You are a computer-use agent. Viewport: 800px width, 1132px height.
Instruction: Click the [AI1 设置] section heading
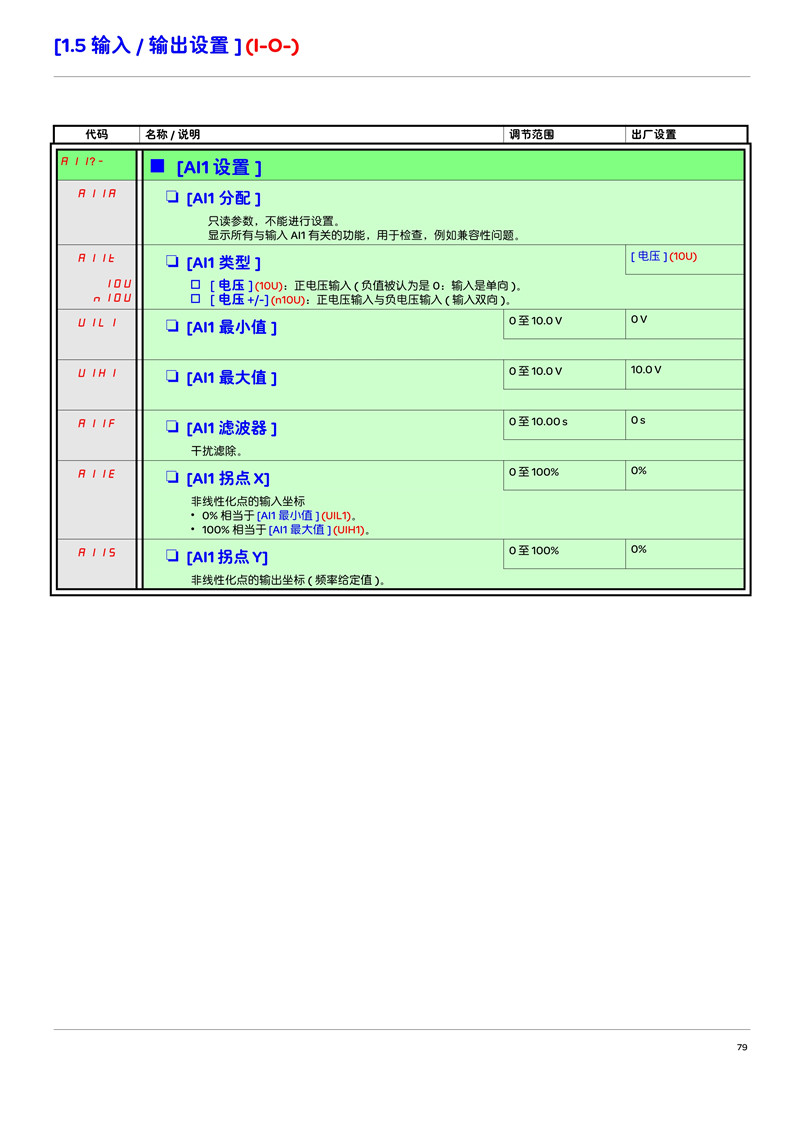click(219, 167)
